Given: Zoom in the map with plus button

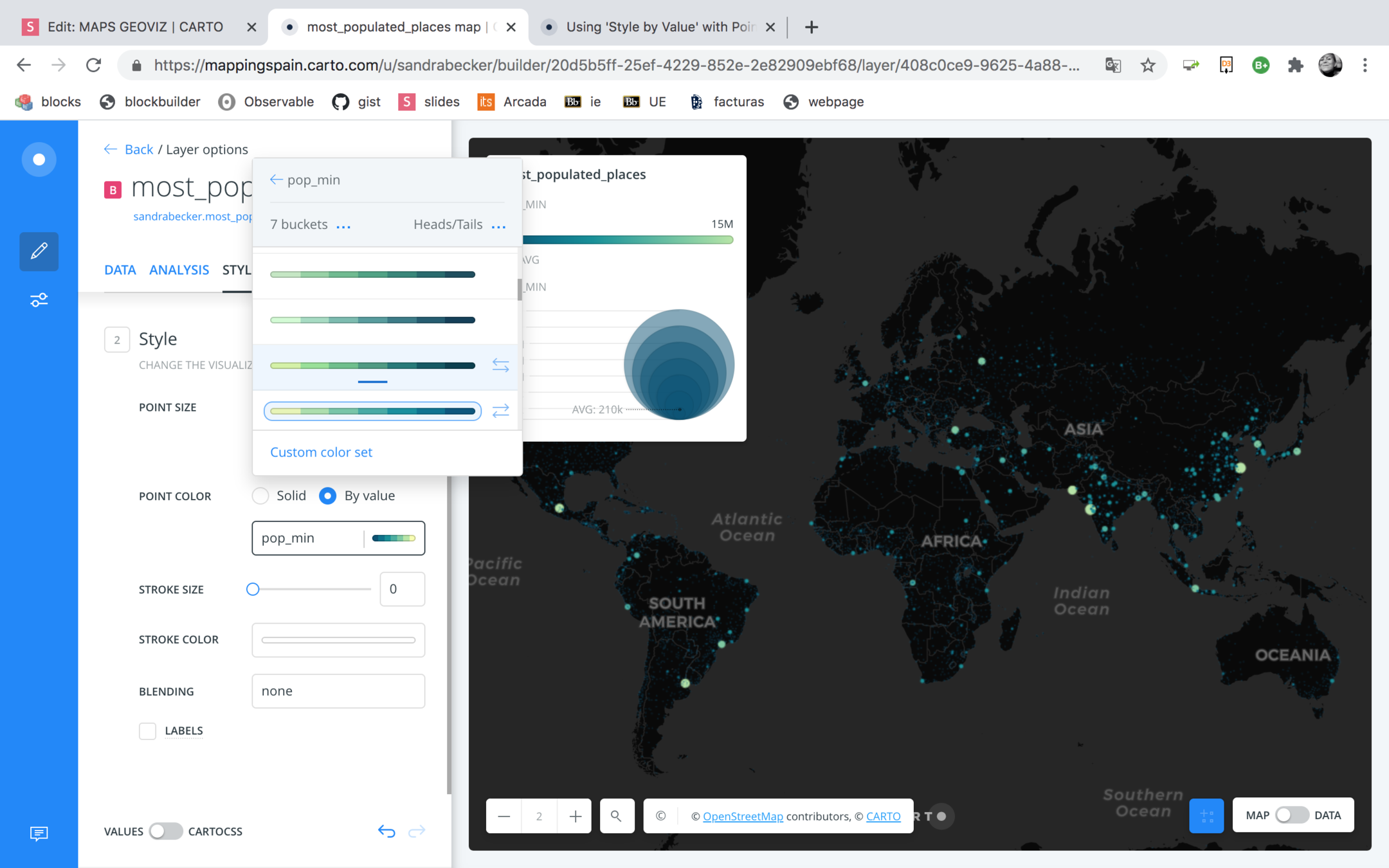Looking at the screenshot, I should coord(575,816).
